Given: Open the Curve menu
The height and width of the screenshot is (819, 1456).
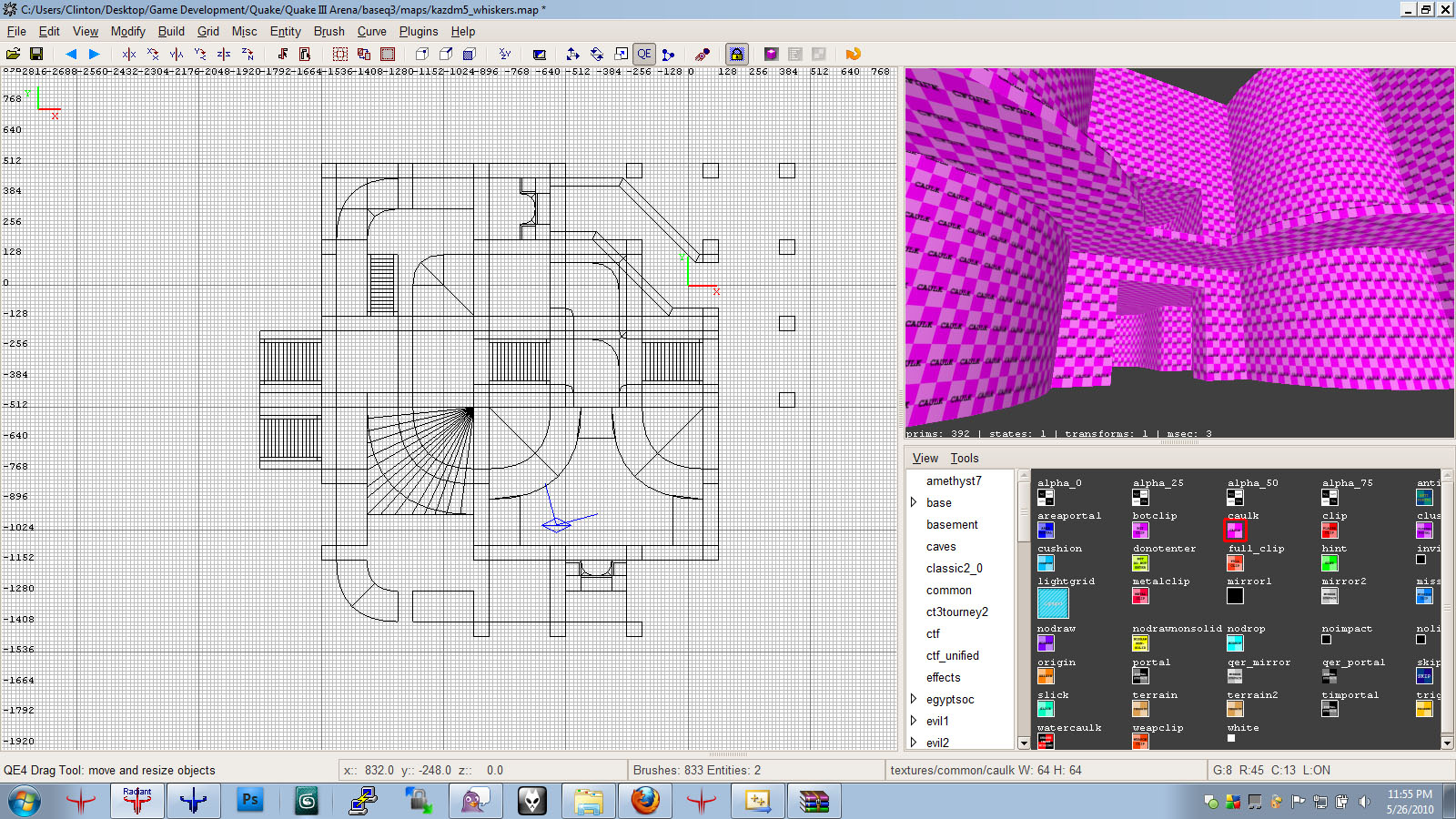Looking at the screenshot, I should [x=371, y=31].
